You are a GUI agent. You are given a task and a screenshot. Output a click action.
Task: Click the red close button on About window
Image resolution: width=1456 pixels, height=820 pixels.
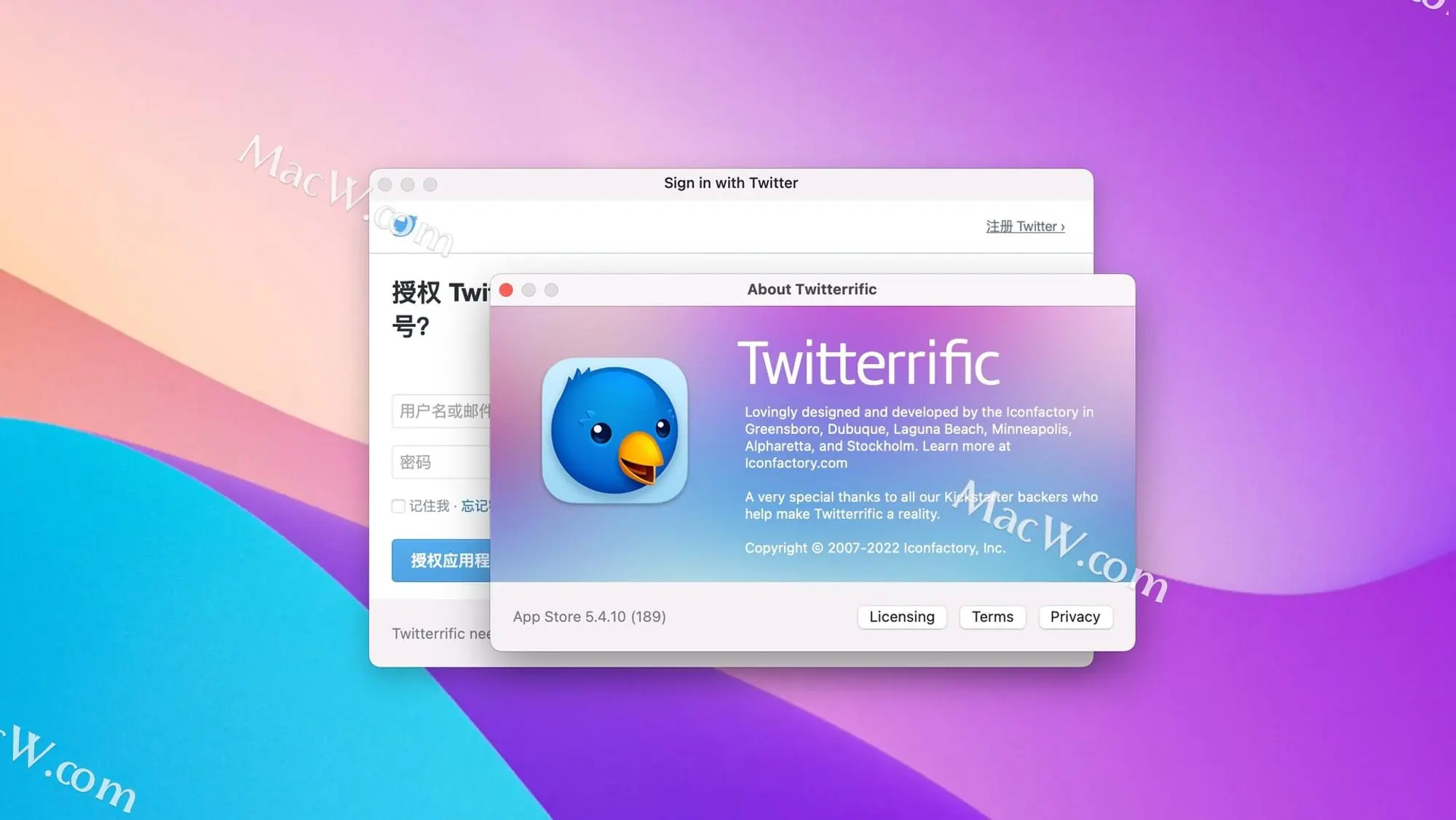point(507,290)
